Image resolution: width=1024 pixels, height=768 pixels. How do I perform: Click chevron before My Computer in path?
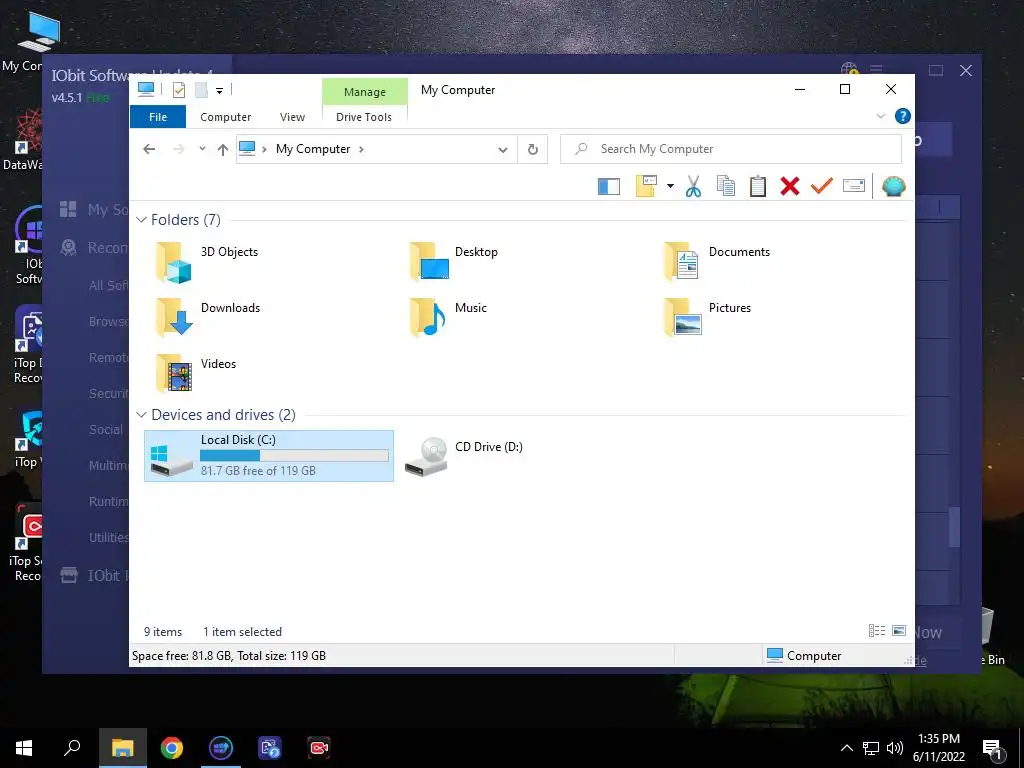coord(264,149)
